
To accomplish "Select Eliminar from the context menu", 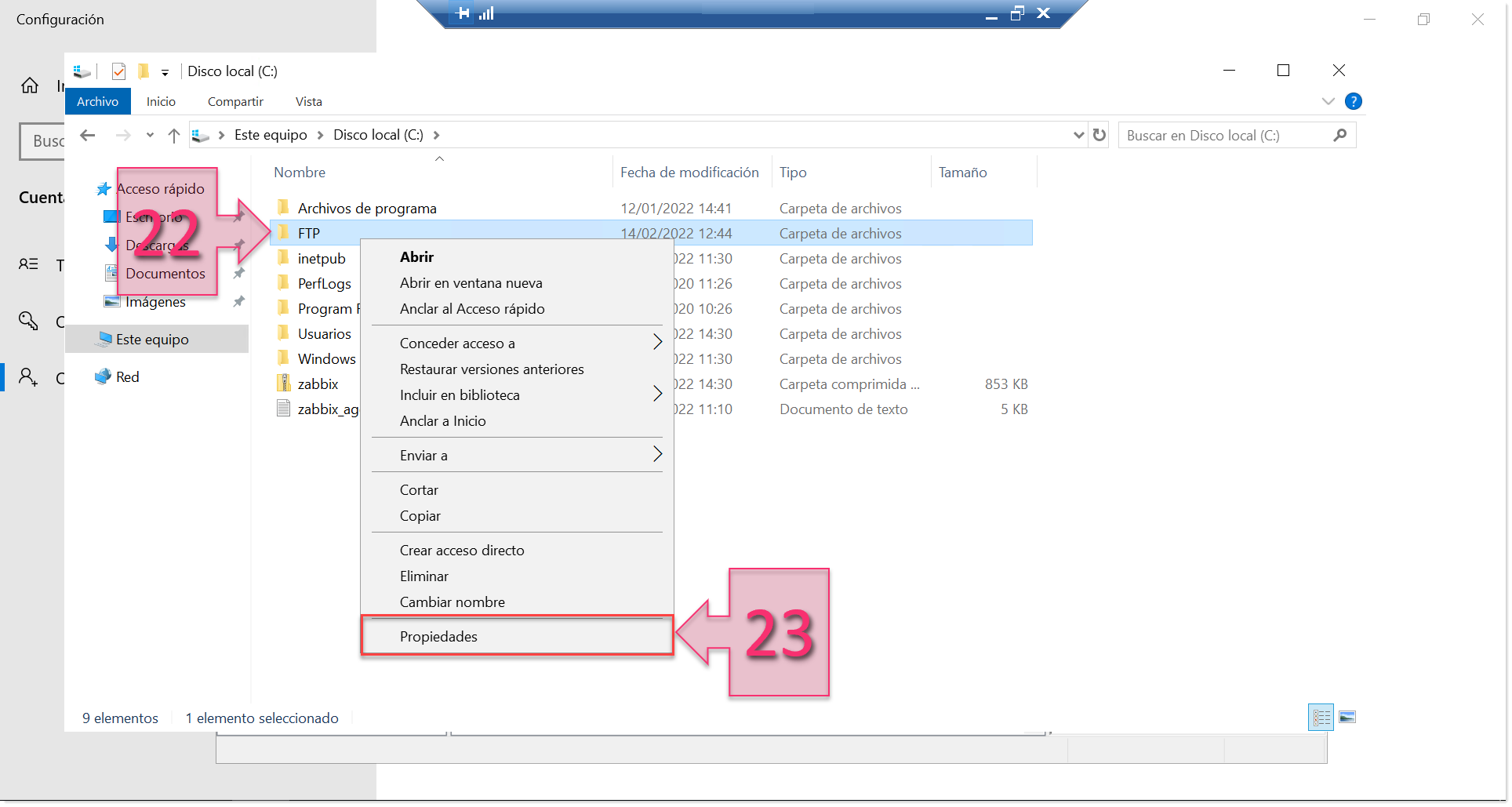I will (423, 576).
